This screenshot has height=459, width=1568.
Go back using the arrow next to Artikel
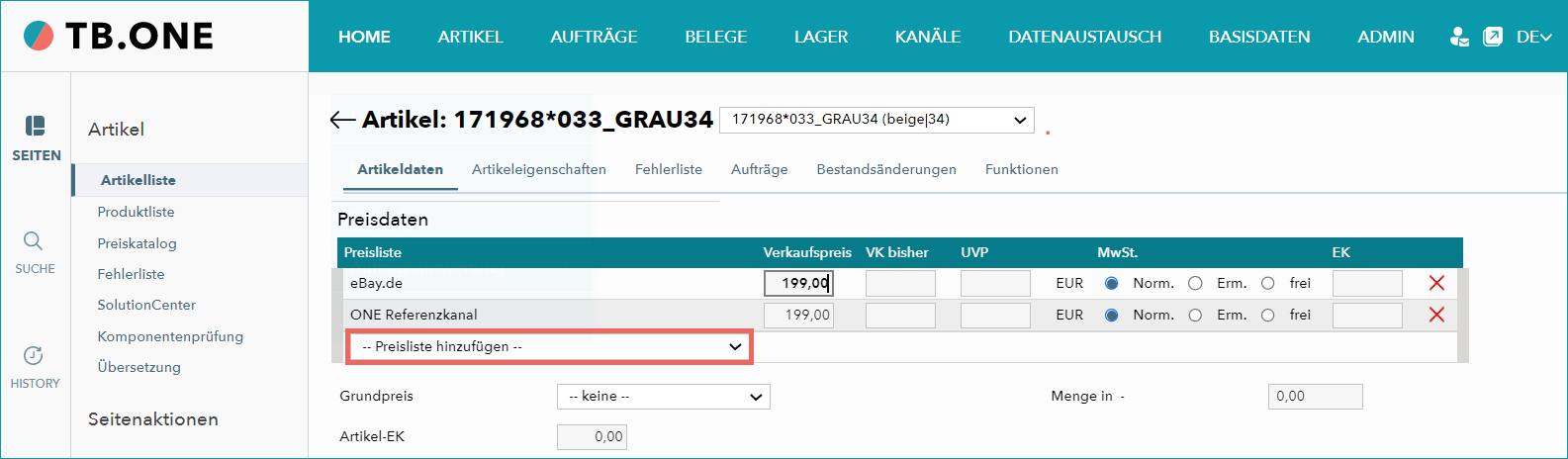(x=342, y=120)
